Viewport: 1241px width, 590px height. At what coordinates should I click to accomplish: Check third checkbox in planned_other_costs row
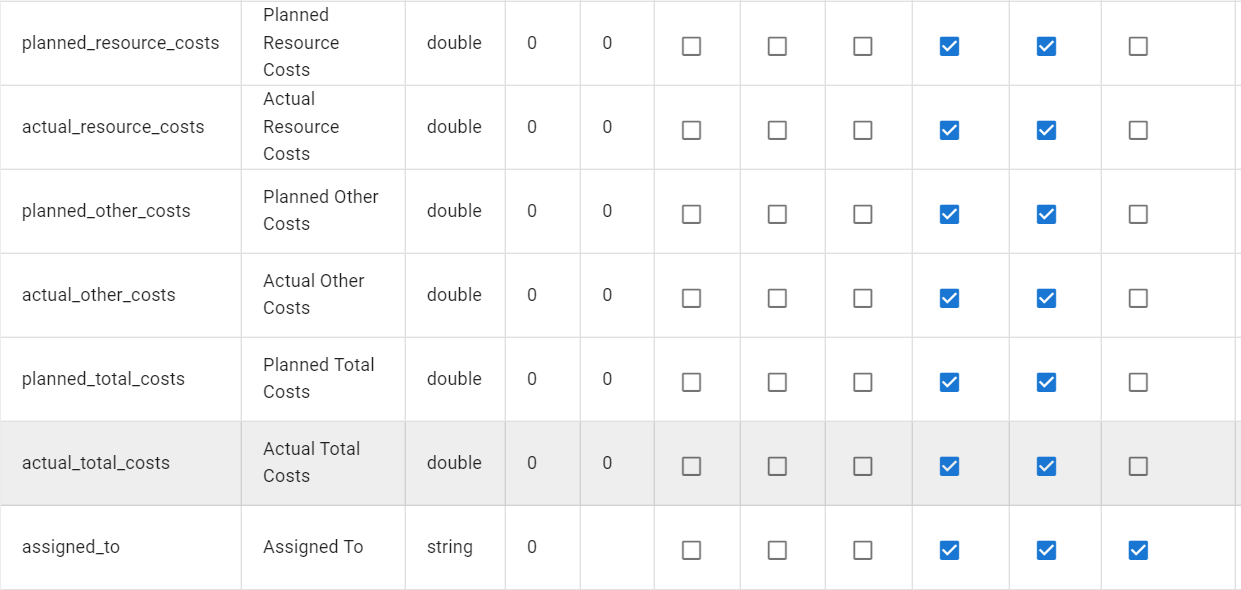pyautogui.click(x=863, y=214)
